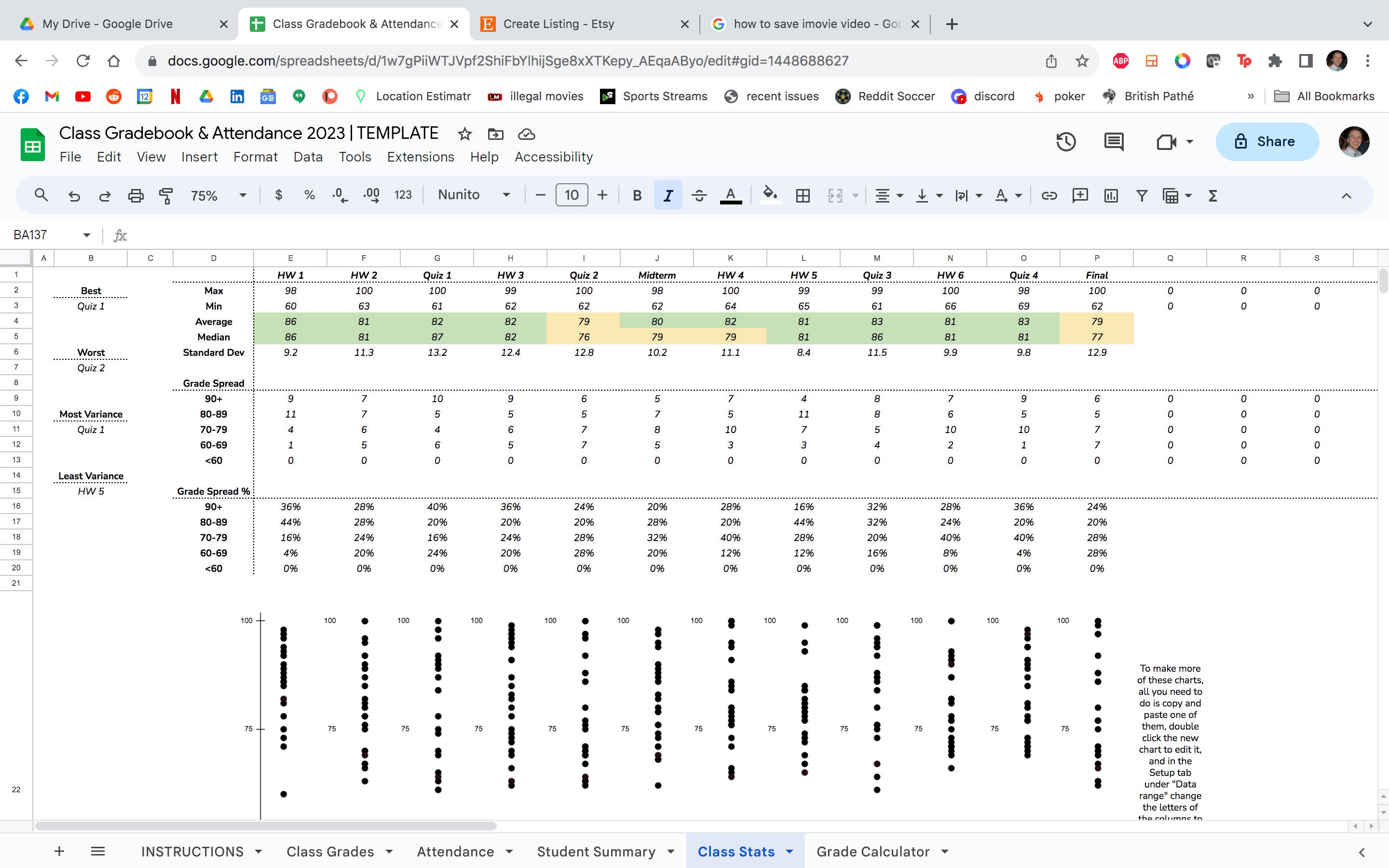
Task: Click the Version history icon
Action: 1066,142
